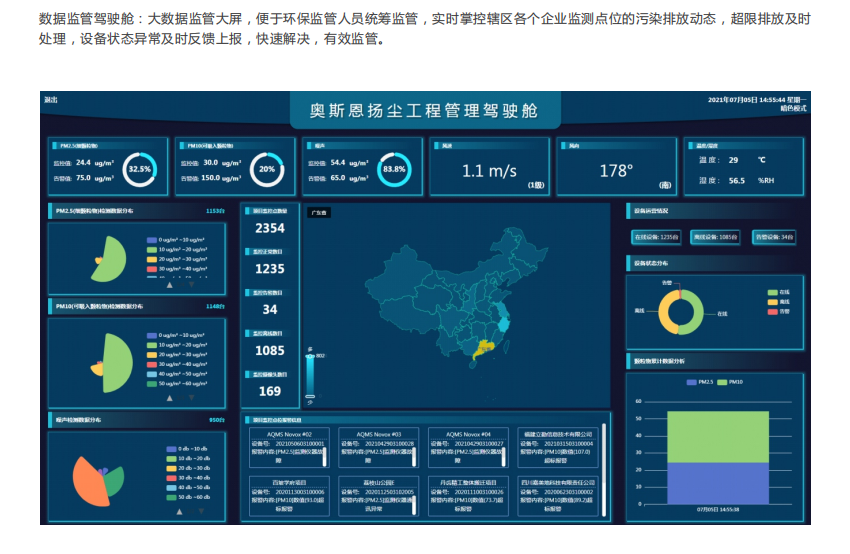Click noise legend previous-page up arrow
Viewport: 850px width, 554px height.
tap(179, 511)
